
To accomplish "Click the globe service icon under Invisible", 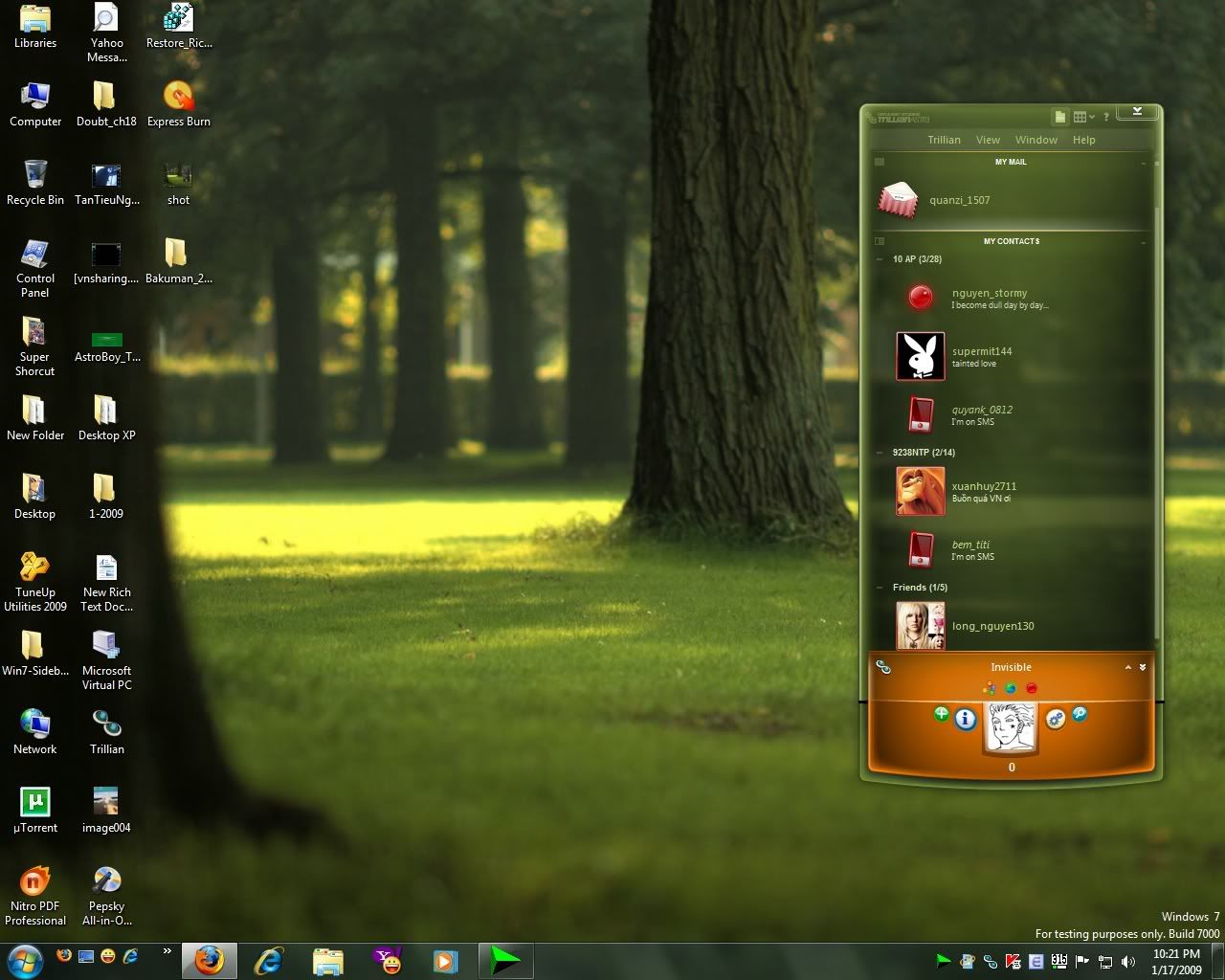I will [1011, 688].
